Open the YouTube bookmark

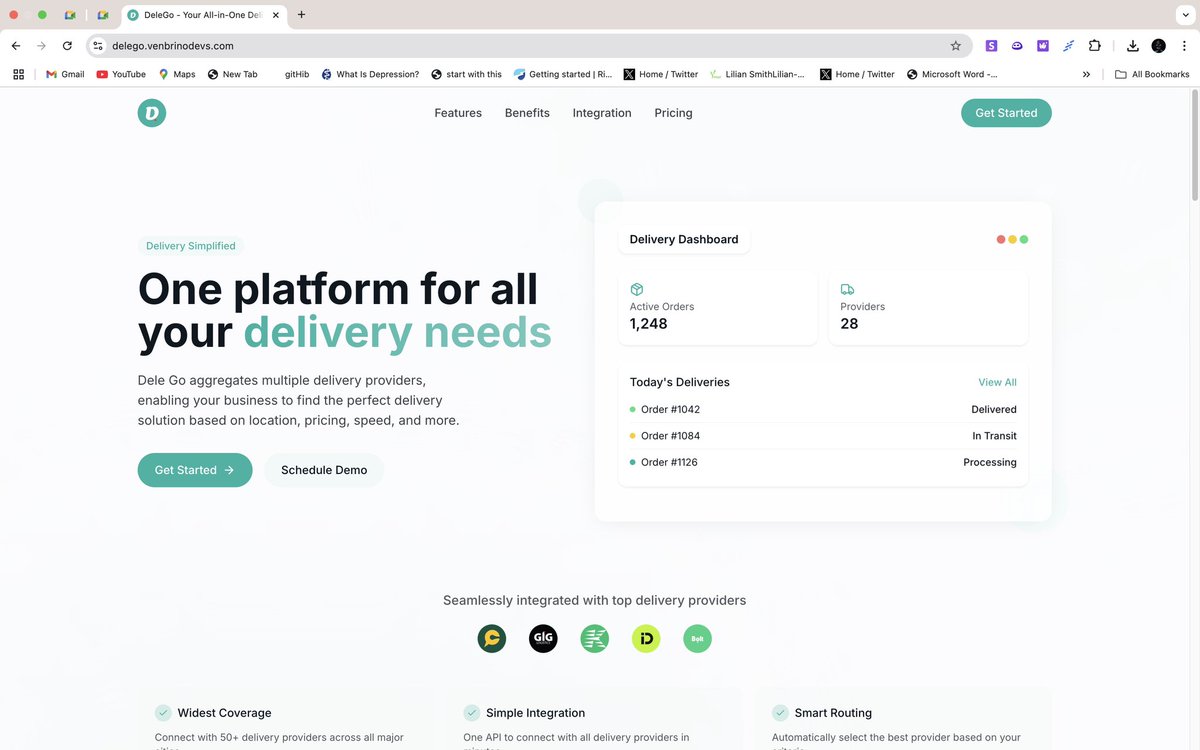pyautogui.click(x=121, y=74)
